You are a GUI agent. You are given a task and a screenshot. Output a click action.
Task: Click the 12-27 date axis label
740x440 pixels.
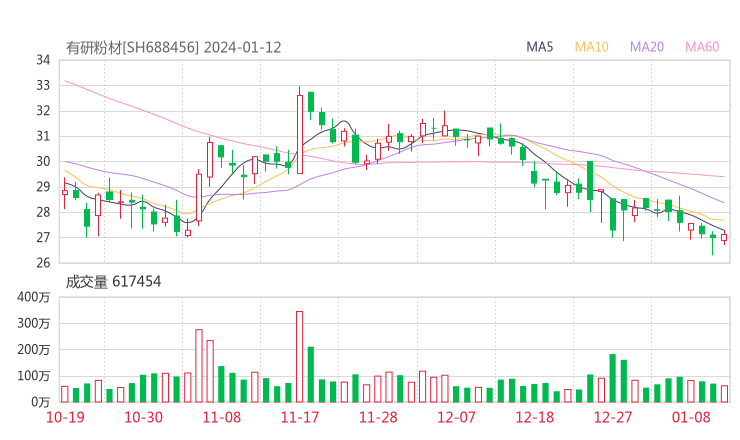click(x=613, y=417)
